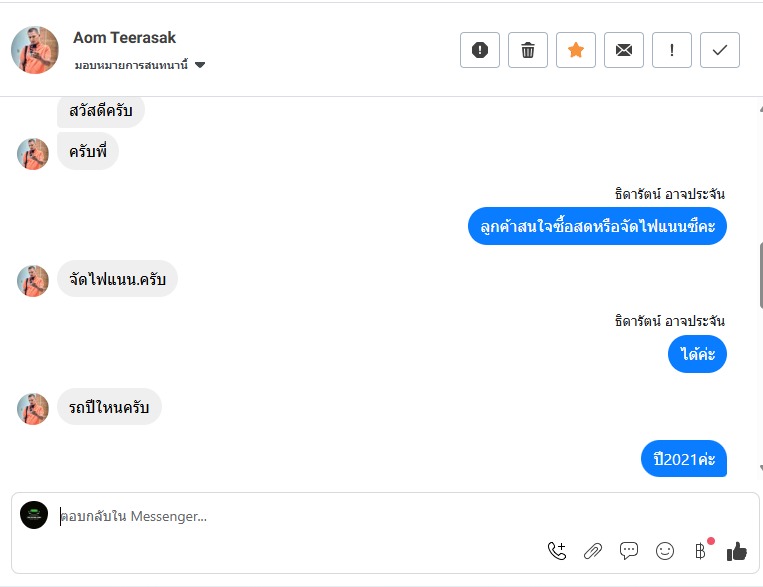Mark conversation as spam with octagon icon

pyautogui.click(x=480, y=50)
